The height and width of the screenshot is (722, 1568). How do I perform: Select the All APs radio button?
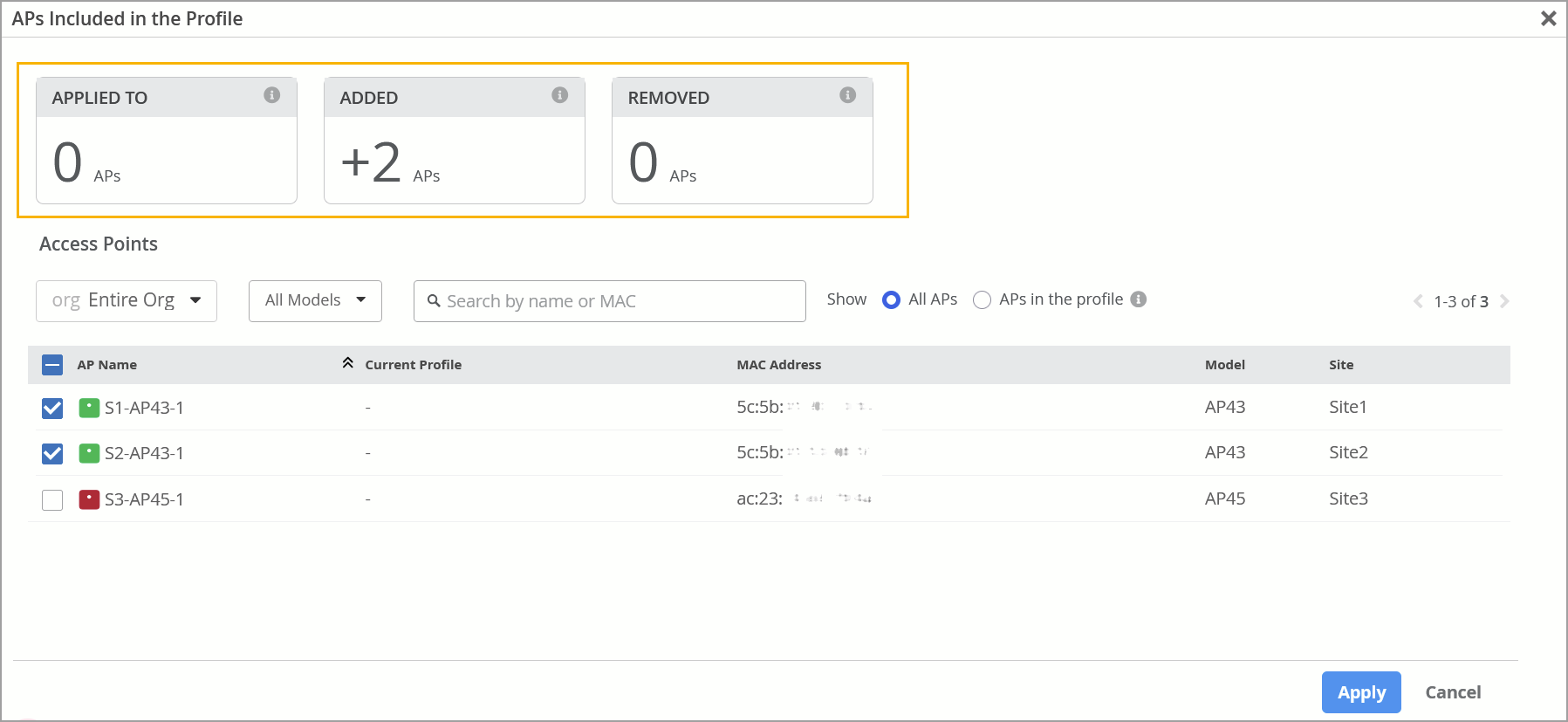click(x=891, y=300)
